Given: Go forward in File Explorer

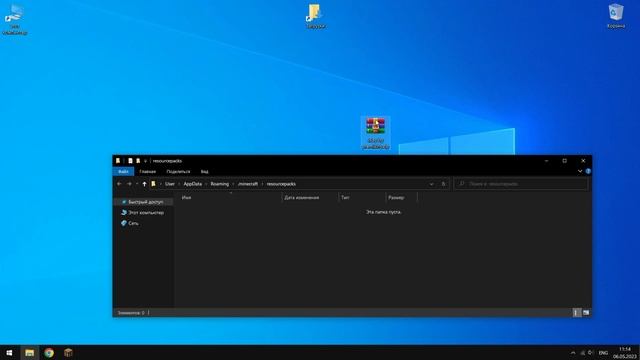Looking at the screenshot, I should click(129, 184).
